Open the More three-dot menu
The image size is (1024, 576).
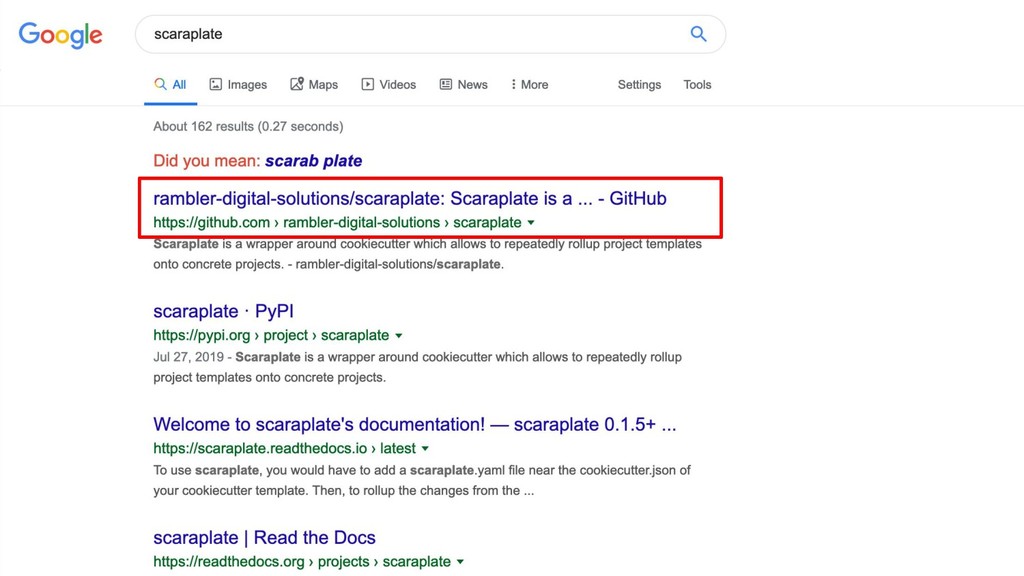coord(530,84)
